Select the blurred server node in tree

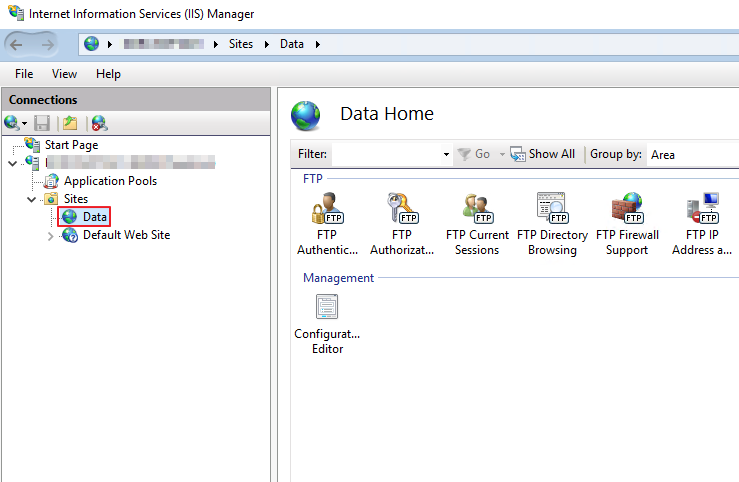point(131,163)
